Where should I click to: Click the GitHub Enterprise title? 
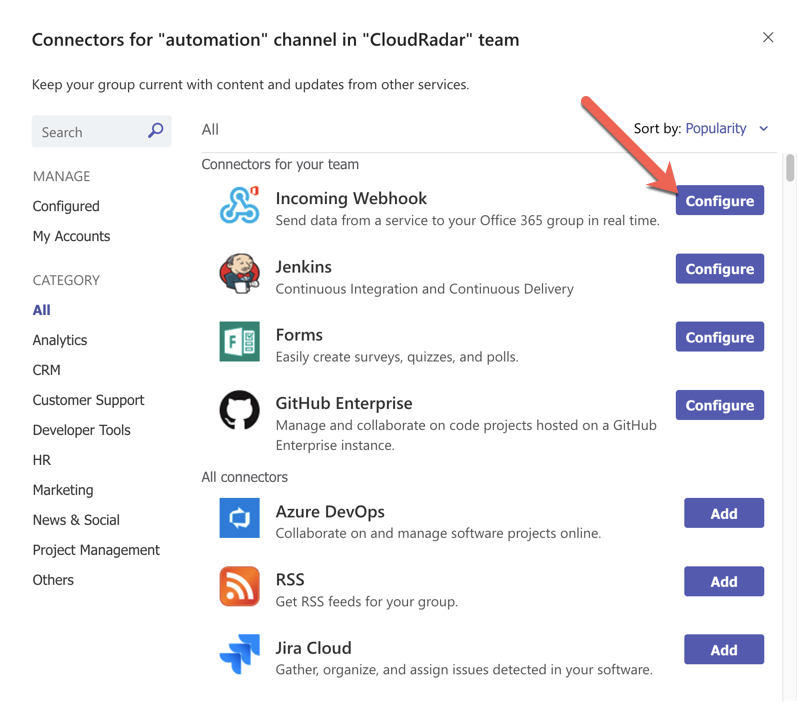coord(344,403)
